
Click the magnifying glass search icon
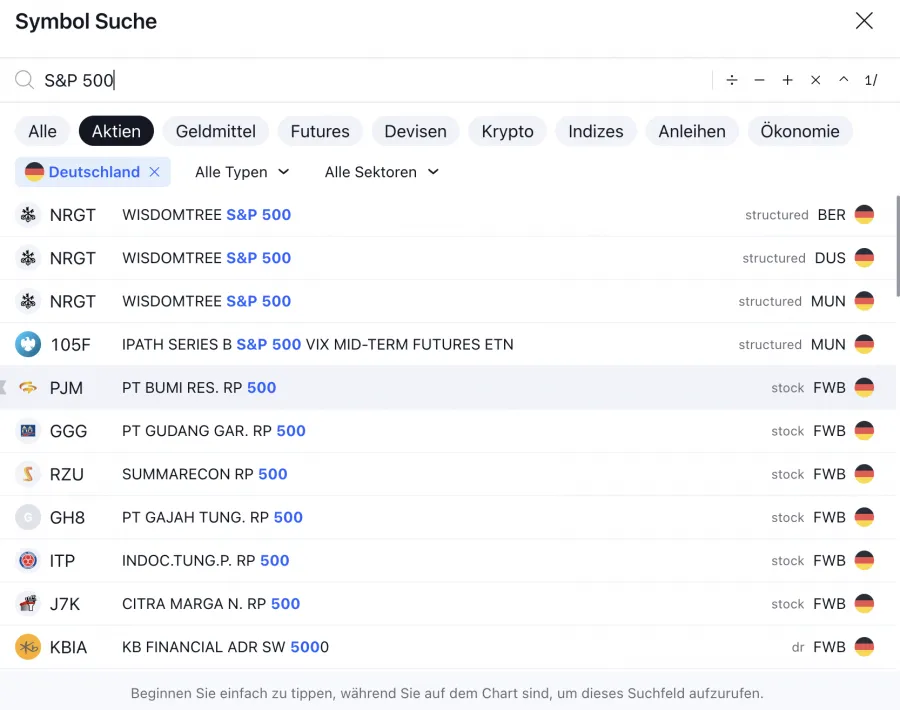[x=24, y=80]
